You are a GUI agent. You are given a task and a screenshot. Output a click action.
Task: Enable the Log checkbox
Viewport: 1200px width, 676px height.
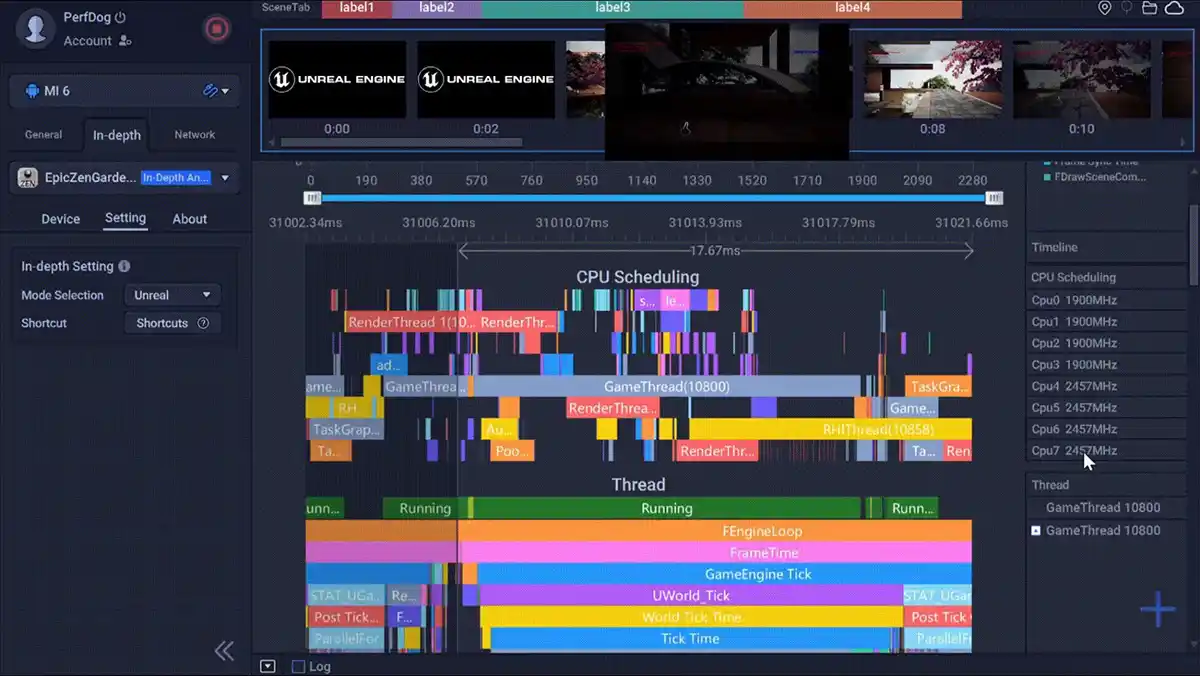(x=298, y=666)
